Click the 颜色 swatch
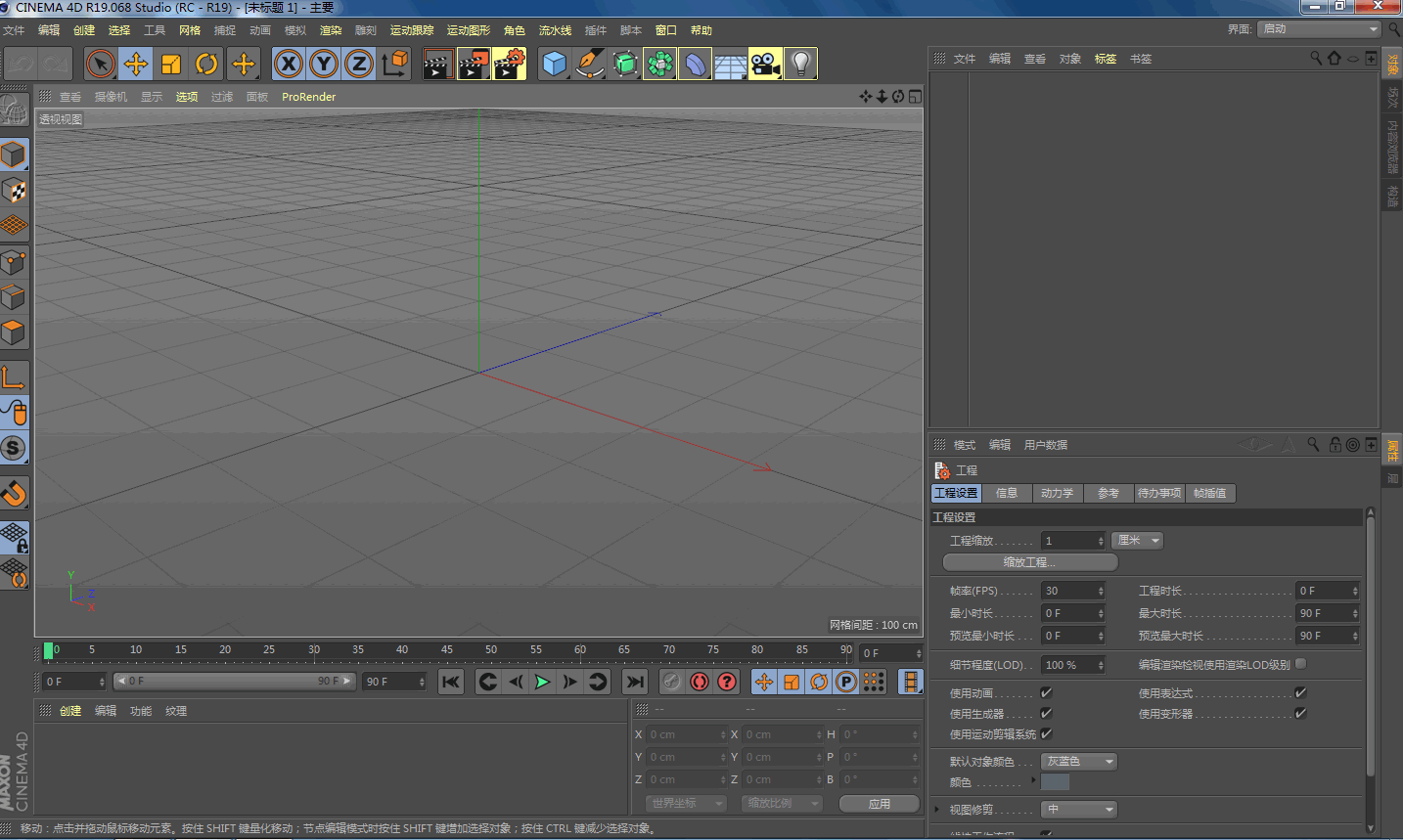 [x=1055, y=782]
